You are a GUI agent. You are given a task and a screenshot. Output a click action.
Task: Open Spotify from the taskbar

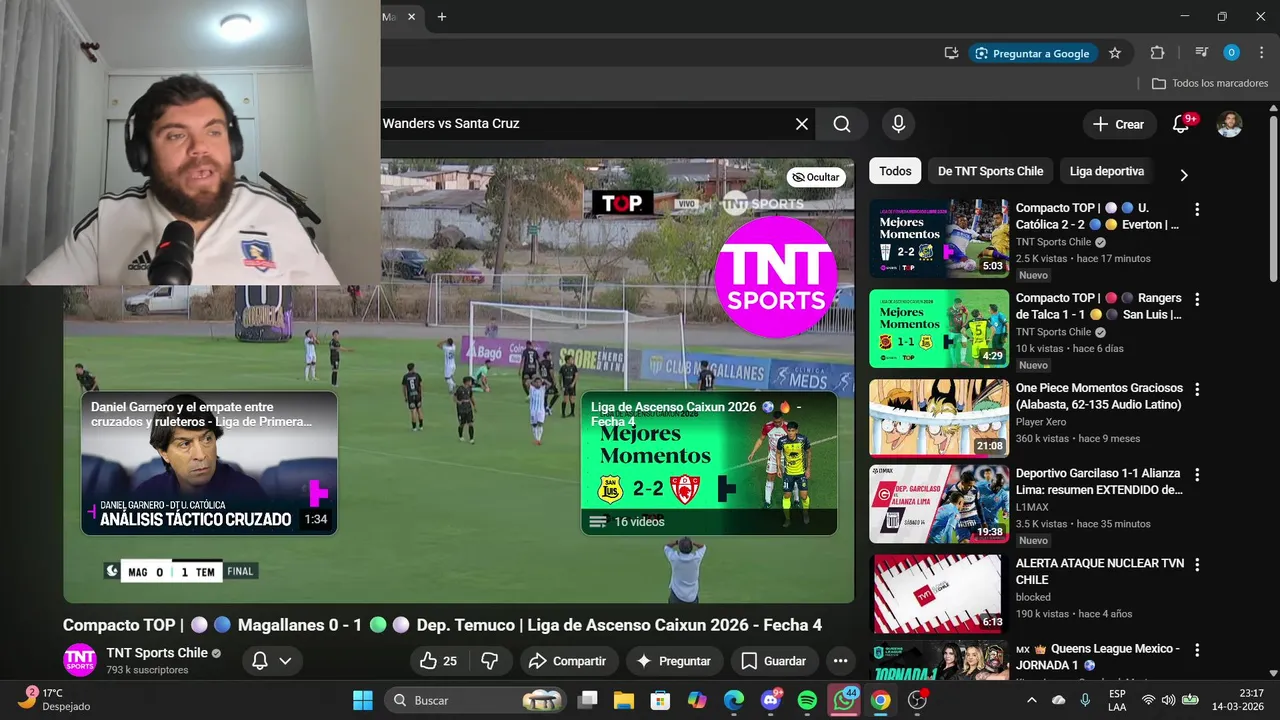tap(807, 700)
